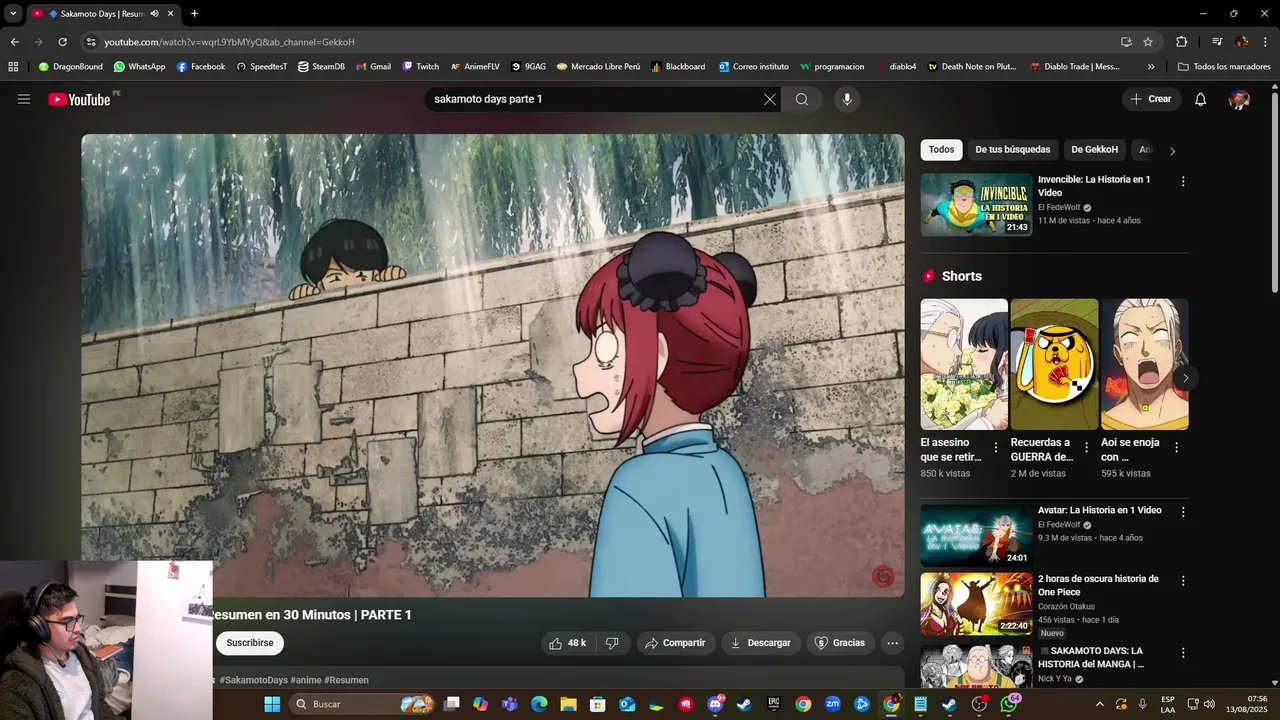
Task: Select the Todos filter chip
Action: point(941,150)
